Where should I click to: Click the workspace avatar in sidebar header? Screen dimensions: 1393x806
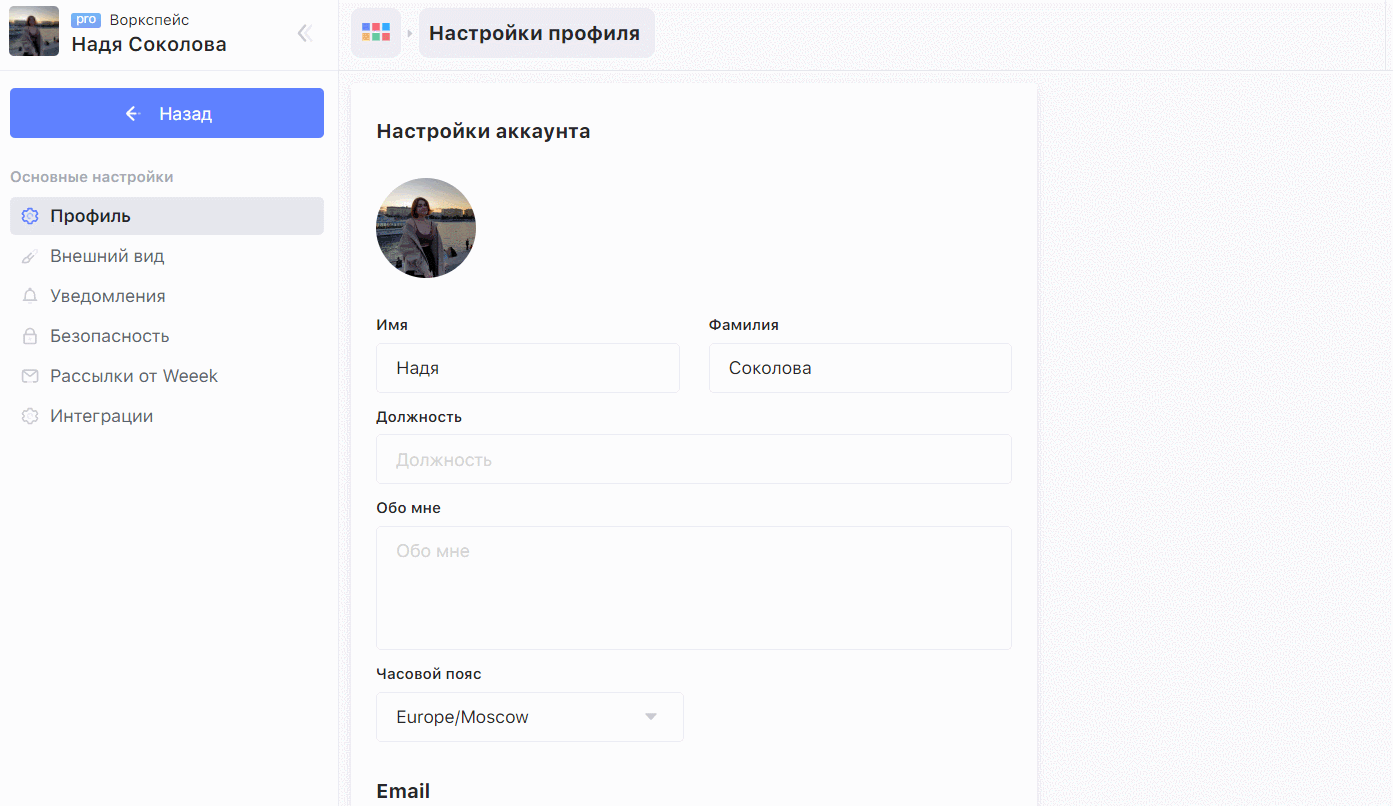34,31
